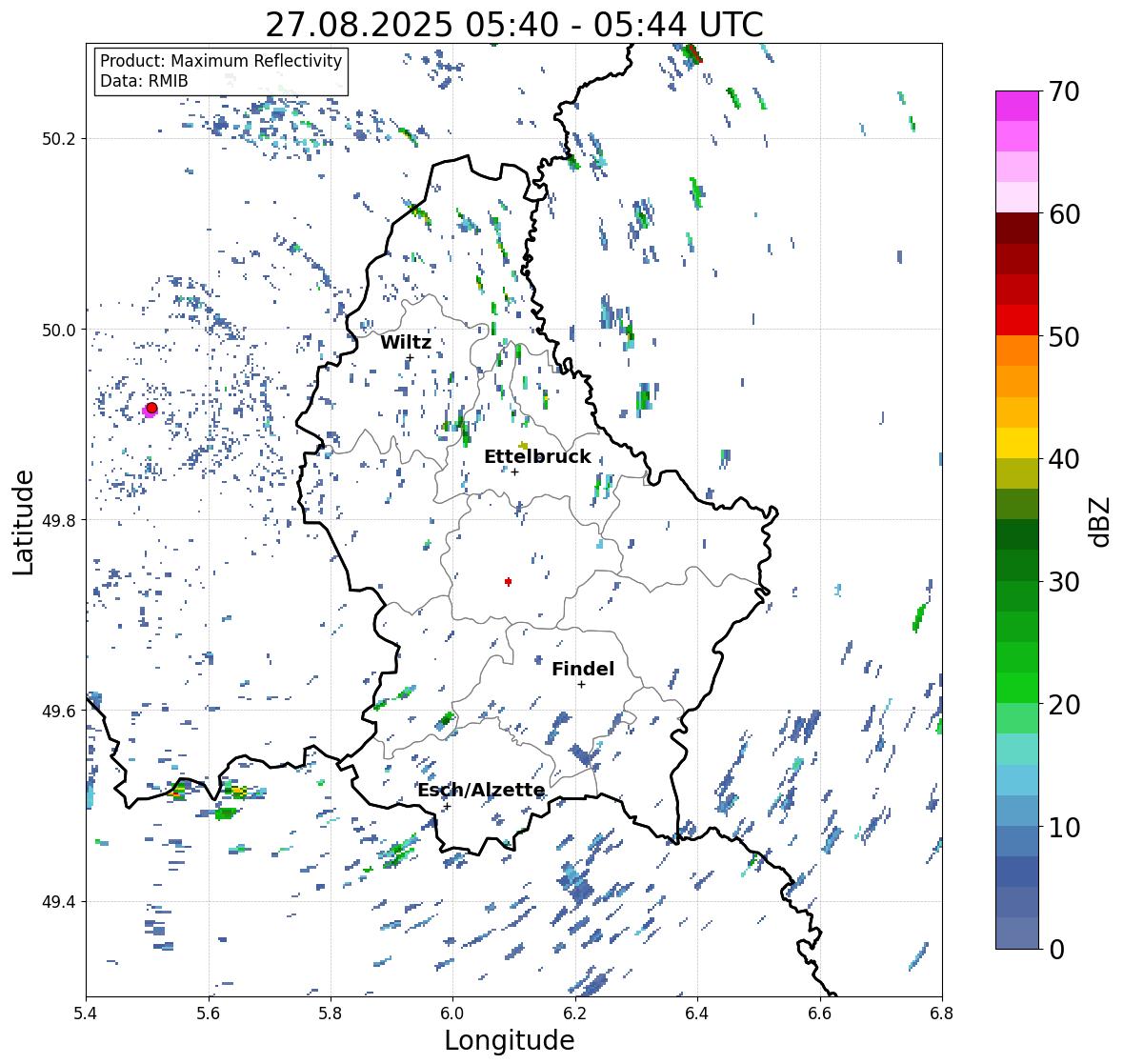Screen dimensions: 1123x1064
Task: Click the red dot marker with magenta echo
Action: 151,408
